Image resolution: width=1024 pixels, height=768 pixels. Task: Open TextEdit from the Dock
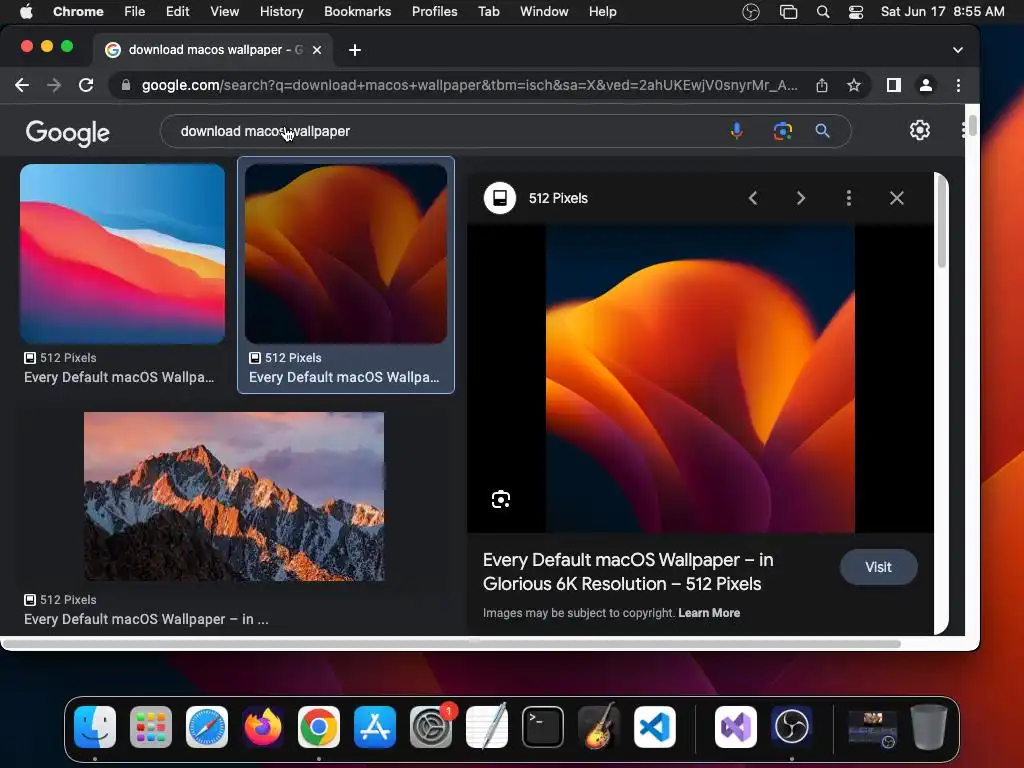coord(487,726)
